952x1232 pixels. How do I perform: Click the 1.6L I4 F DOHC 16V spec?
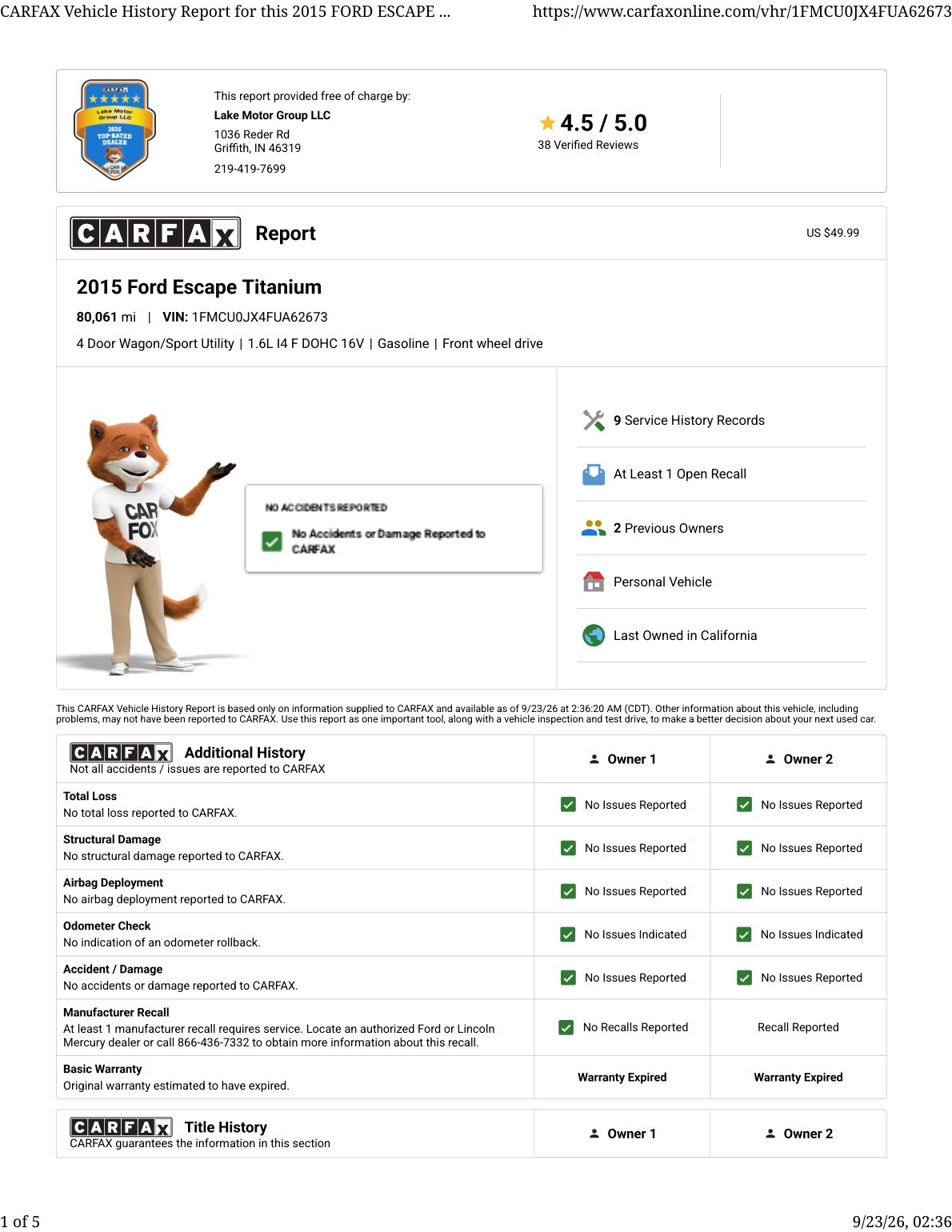(x=306, y=343)
